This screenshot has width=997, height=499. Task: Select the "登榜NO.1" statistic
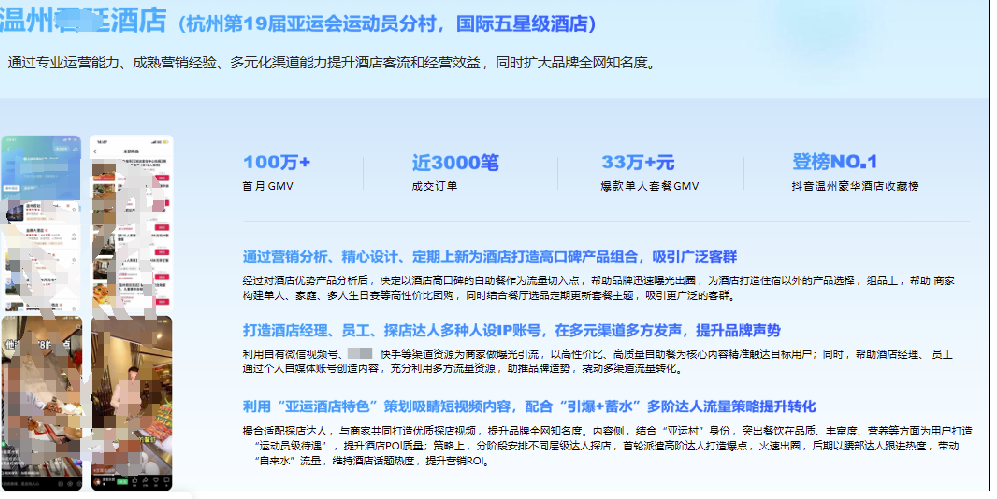coord(834,161)
